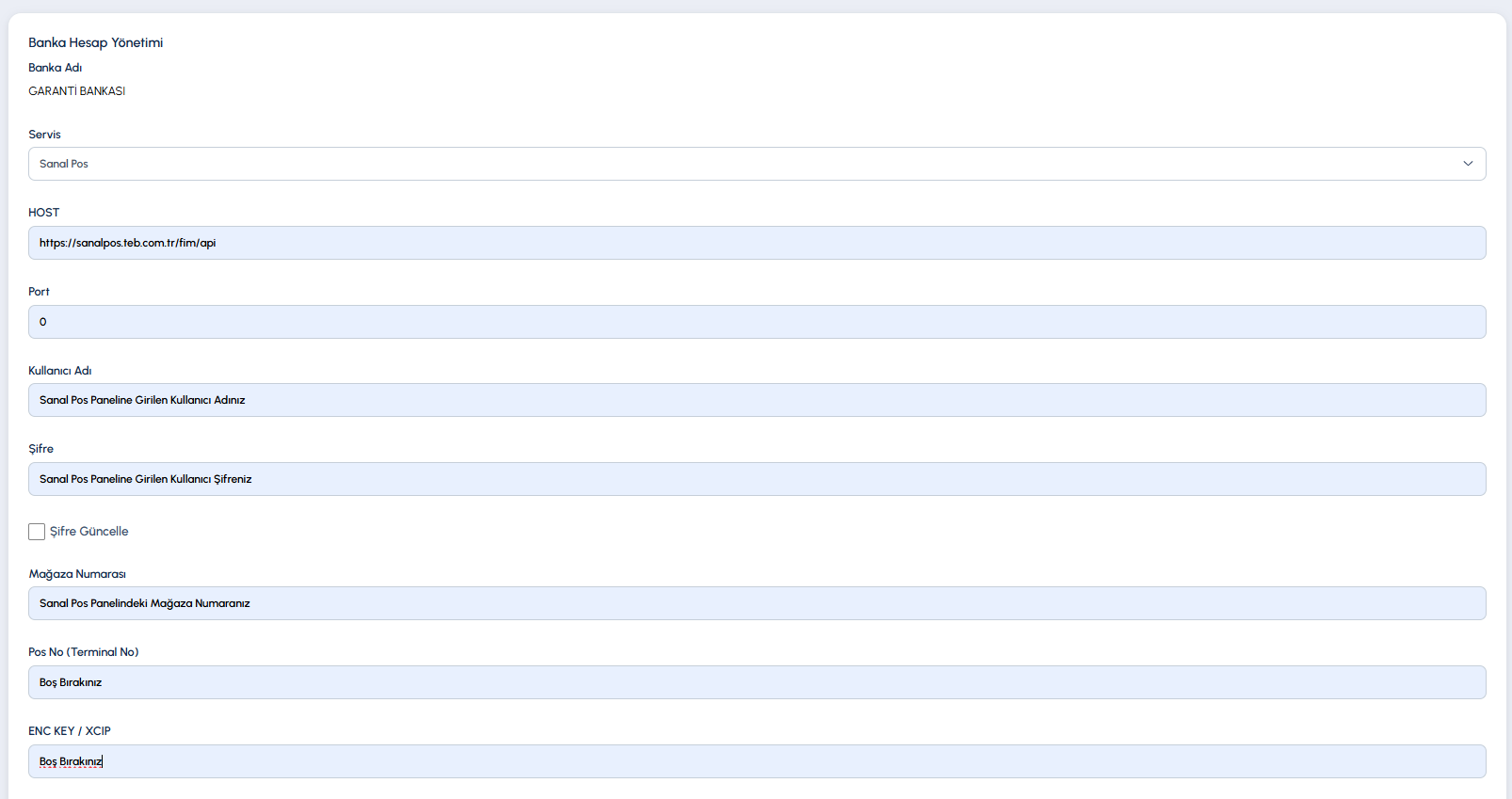Click the chevron arrow of Servis dropdown
1512x799 pixels.
point(1468,164)
